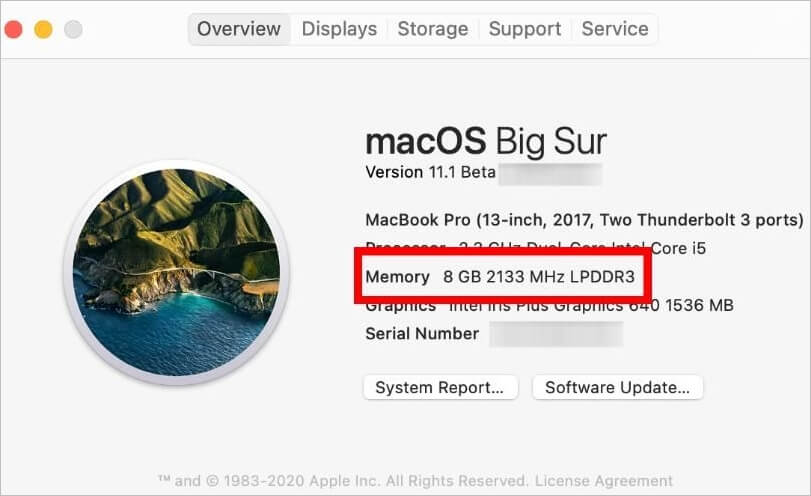Click the Serial Number label

422,334
